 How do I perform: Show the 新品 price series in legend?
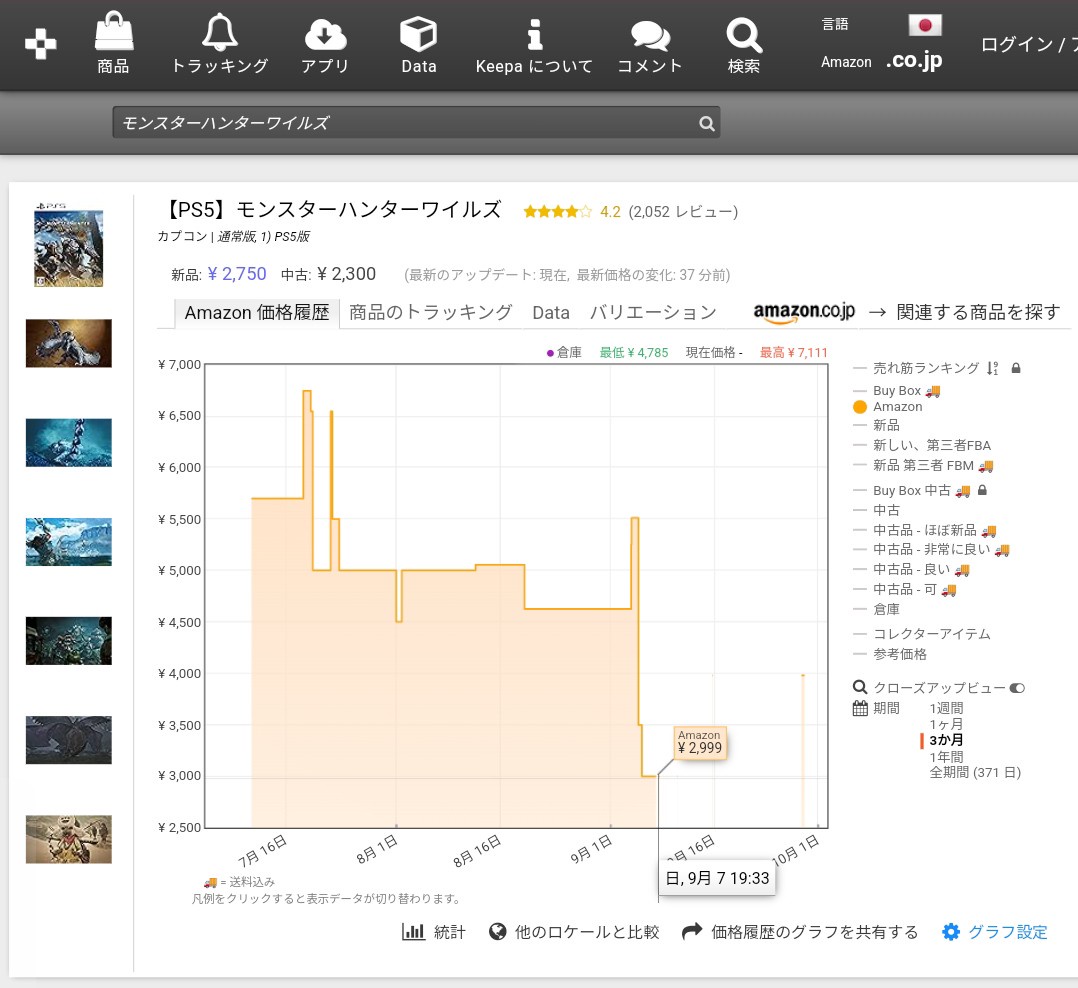[x=886, y=426]
